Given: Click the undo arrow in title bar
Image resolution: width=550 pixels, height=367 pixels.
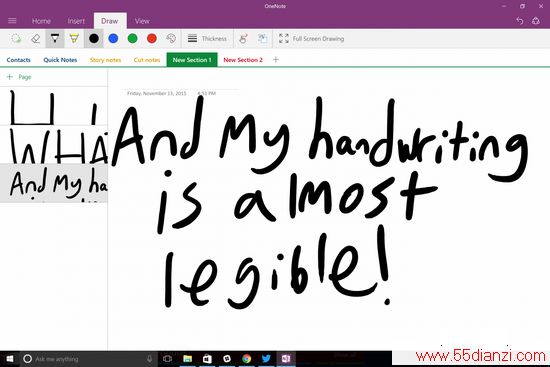Looking at the screenshot, I should click(x=519, y=21).
